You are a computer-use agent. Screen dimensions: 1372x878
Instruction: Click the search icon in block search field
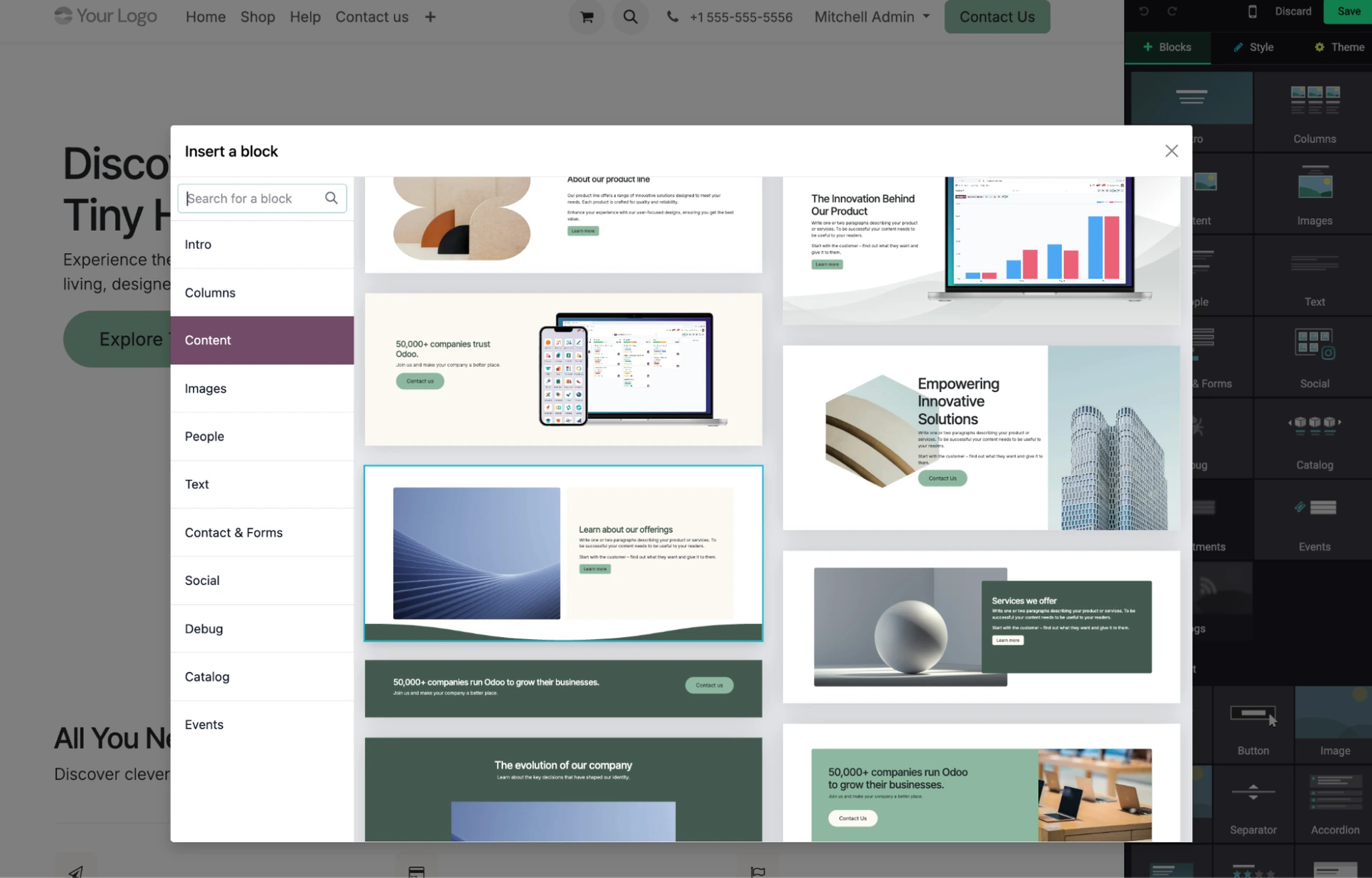(332, 198)
